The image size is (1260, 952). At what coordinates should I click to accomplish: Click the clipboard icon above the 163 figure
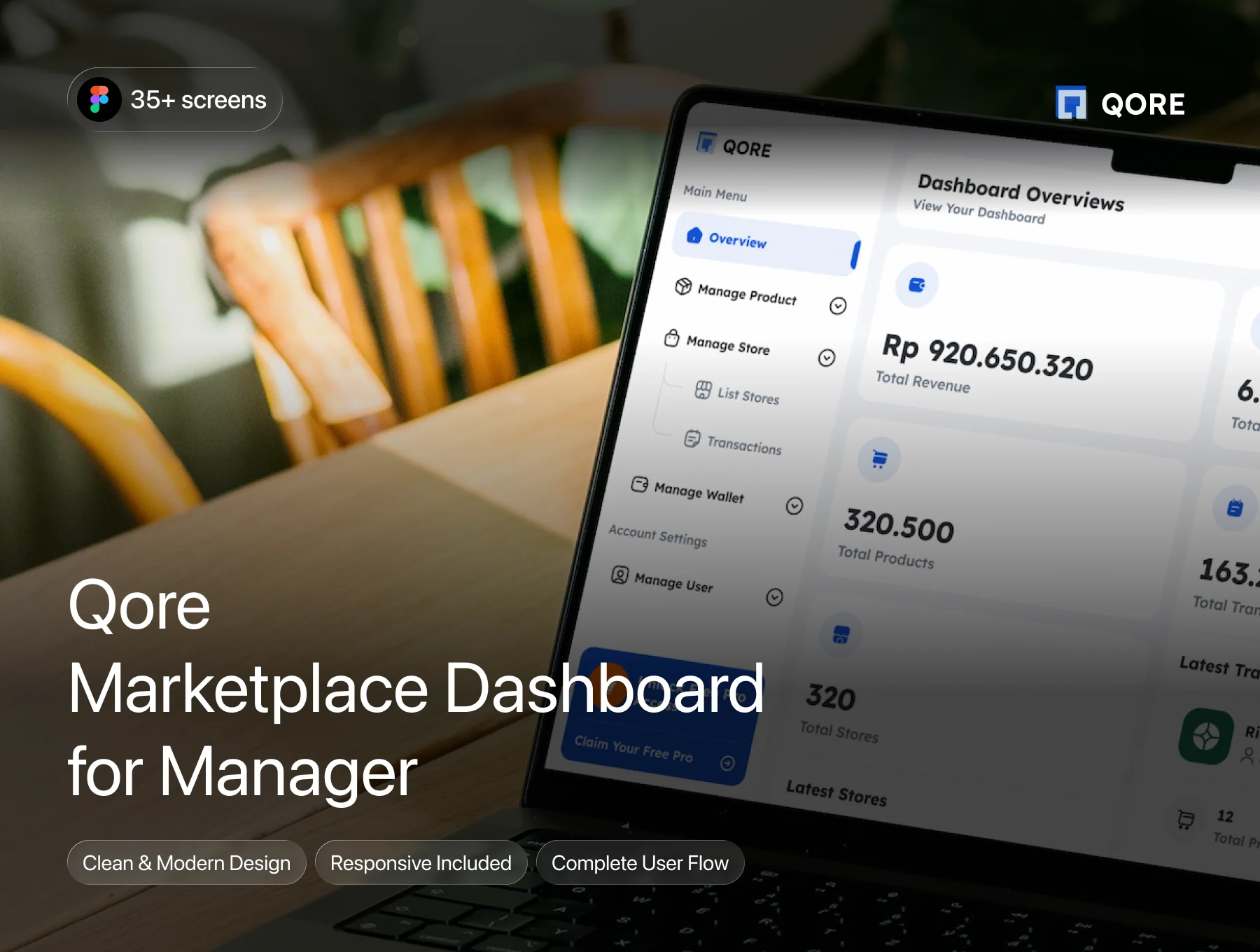(x=1235, y=507)
